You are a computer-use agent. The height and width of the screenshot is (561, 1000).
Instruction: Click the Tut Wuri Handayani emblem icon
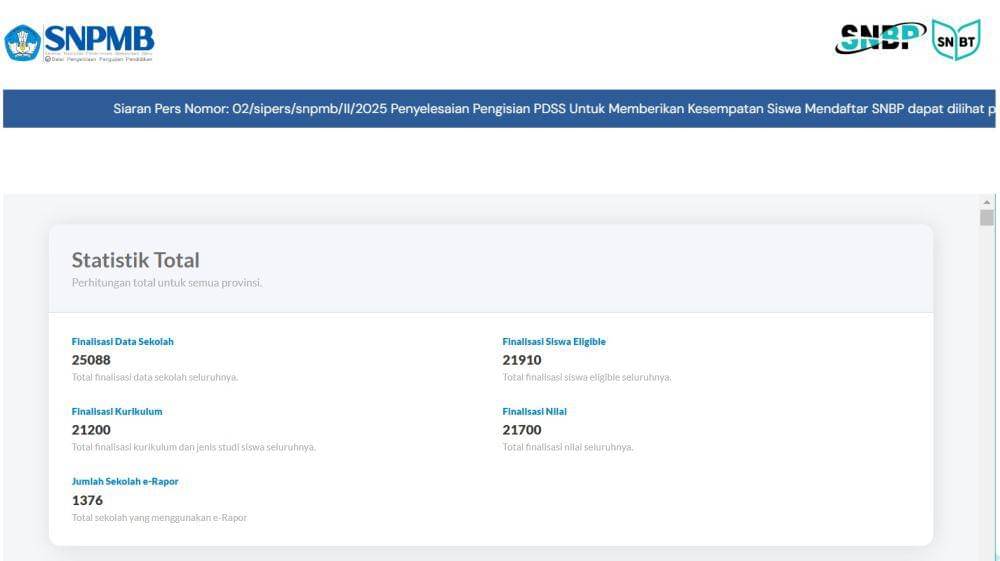(23, 43)
